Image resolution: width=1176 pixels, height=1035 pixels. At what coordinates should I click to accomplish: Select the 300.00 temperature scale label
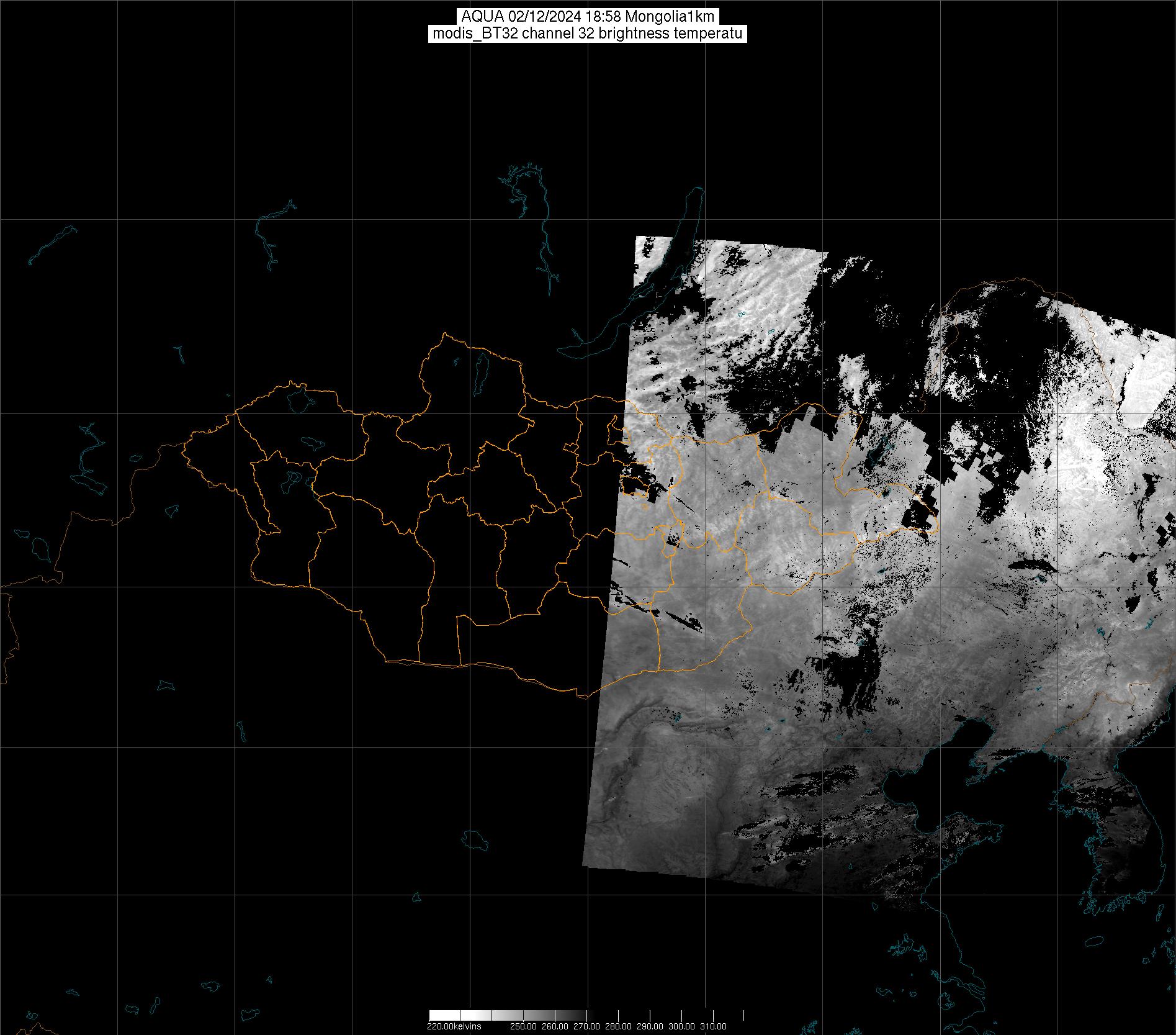681,1026
